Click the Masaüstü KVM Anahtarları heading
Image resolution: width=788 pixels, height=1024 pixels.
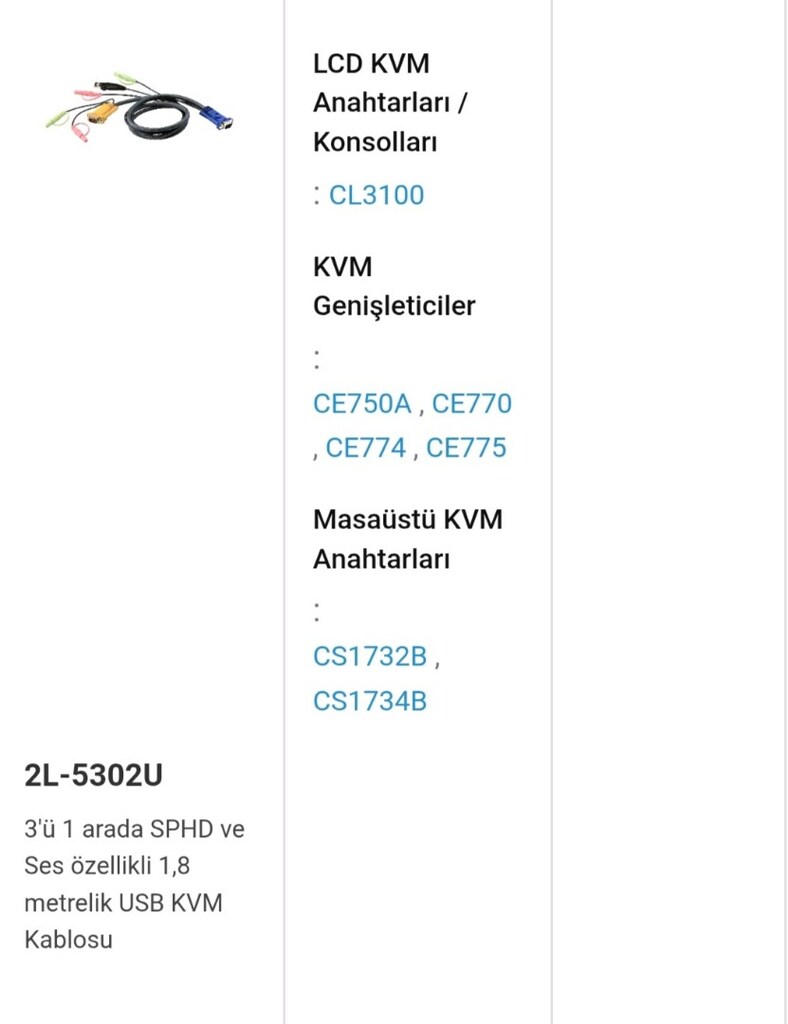coord(407,539)
